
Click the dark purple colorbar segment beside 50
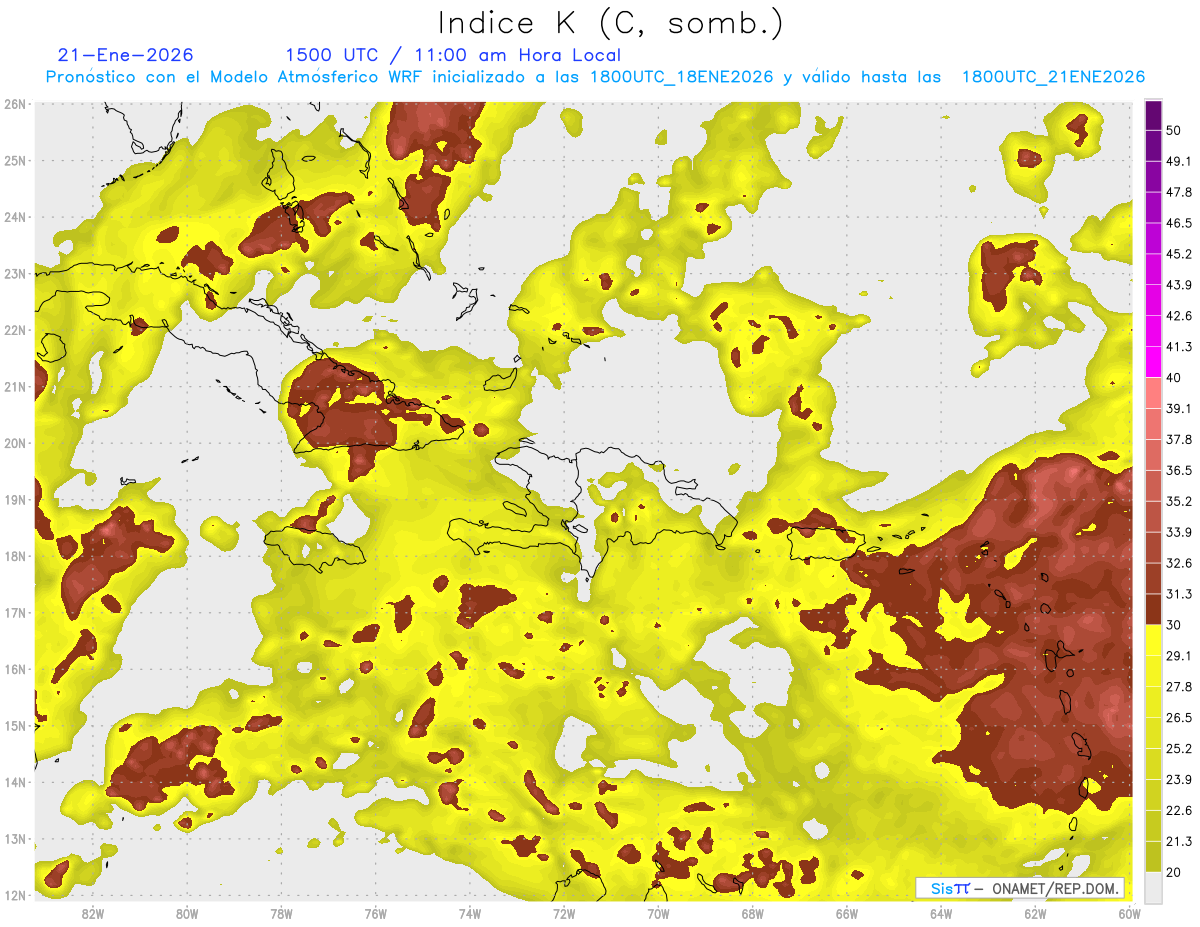[1153, 116]
